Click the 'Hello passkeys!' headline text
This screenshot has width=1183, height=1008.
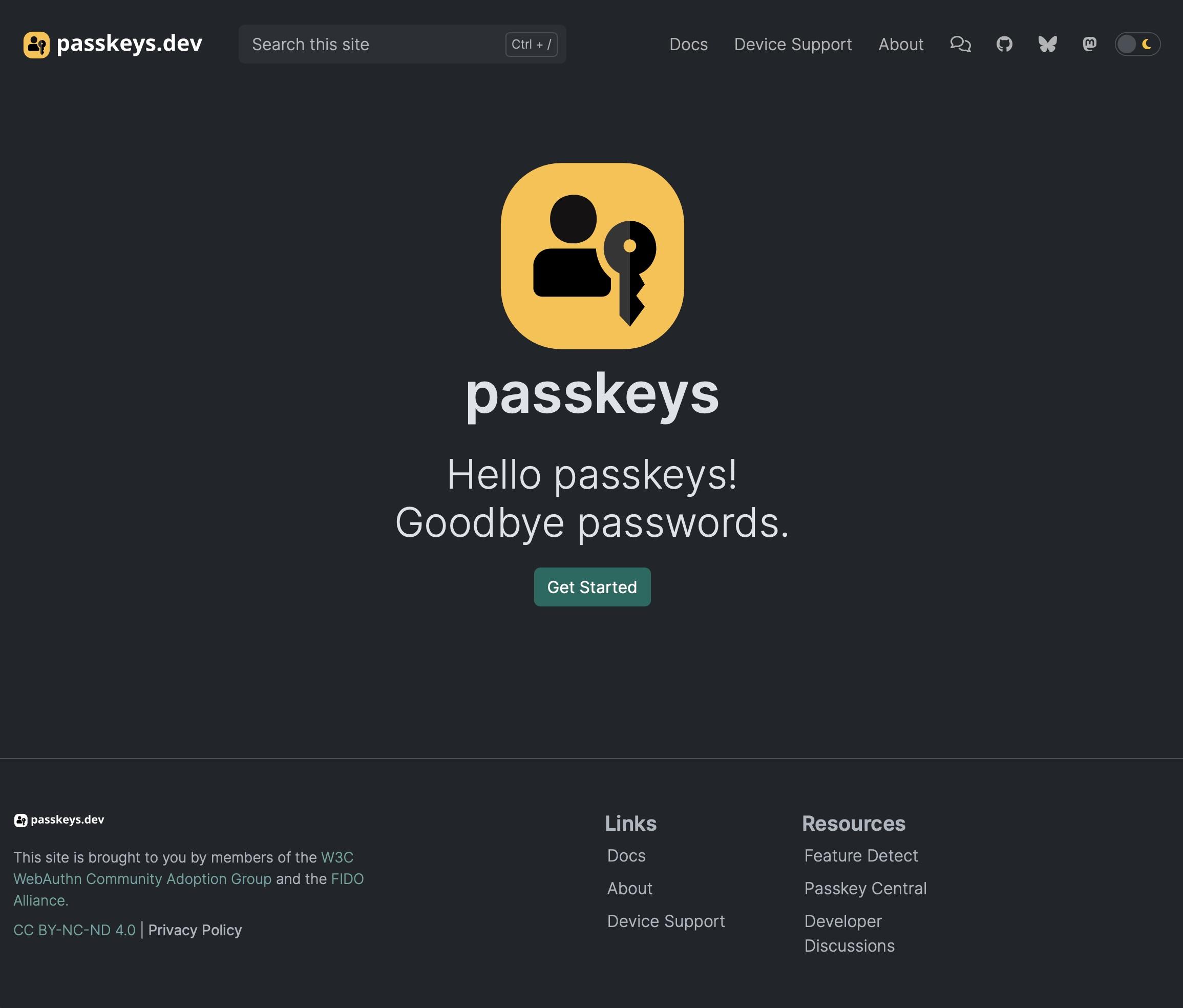592,475
